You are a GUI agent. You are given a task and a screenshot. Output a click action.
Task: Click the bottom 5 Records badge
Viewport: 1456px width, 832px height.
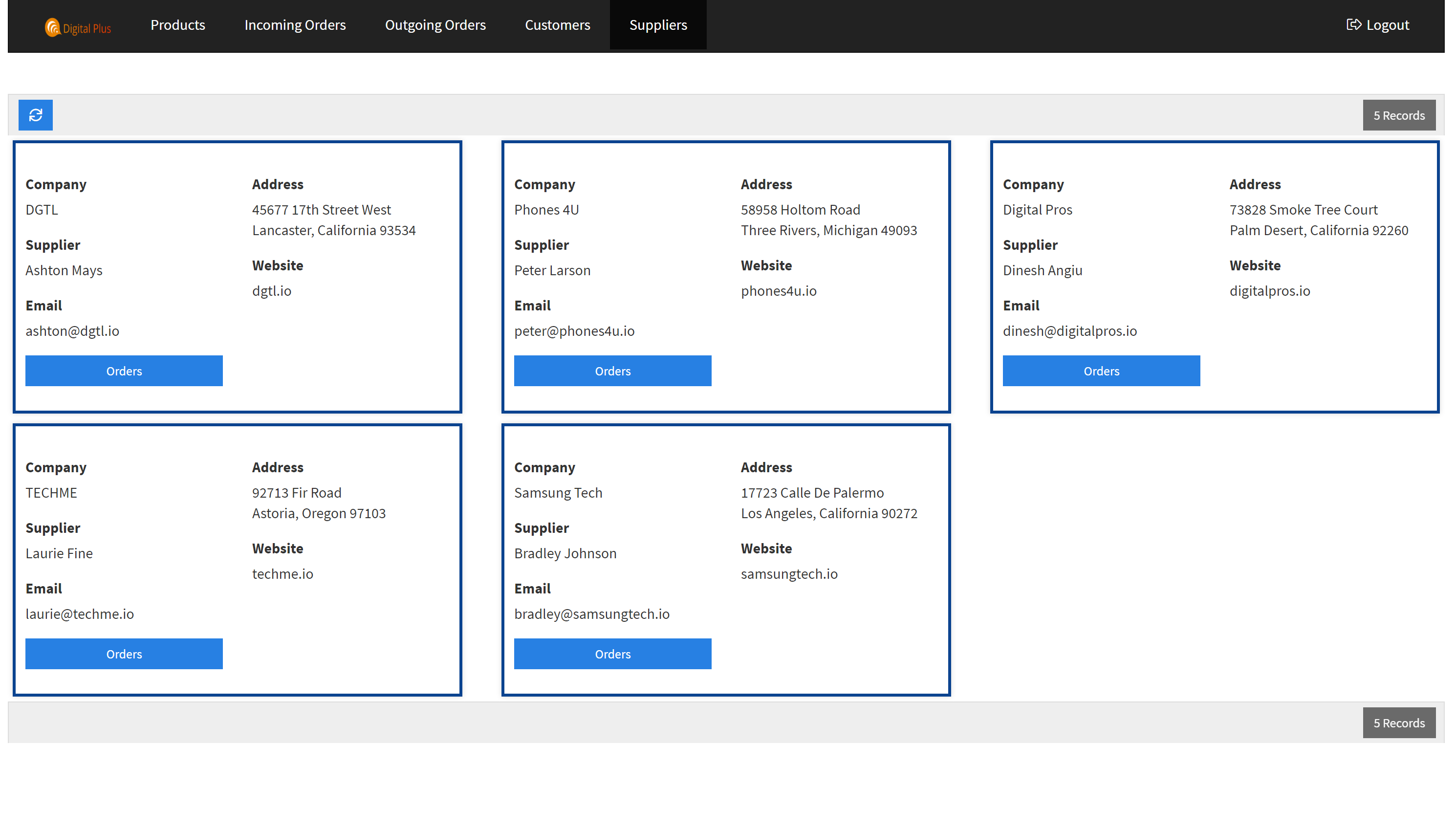pos(1398,723)
